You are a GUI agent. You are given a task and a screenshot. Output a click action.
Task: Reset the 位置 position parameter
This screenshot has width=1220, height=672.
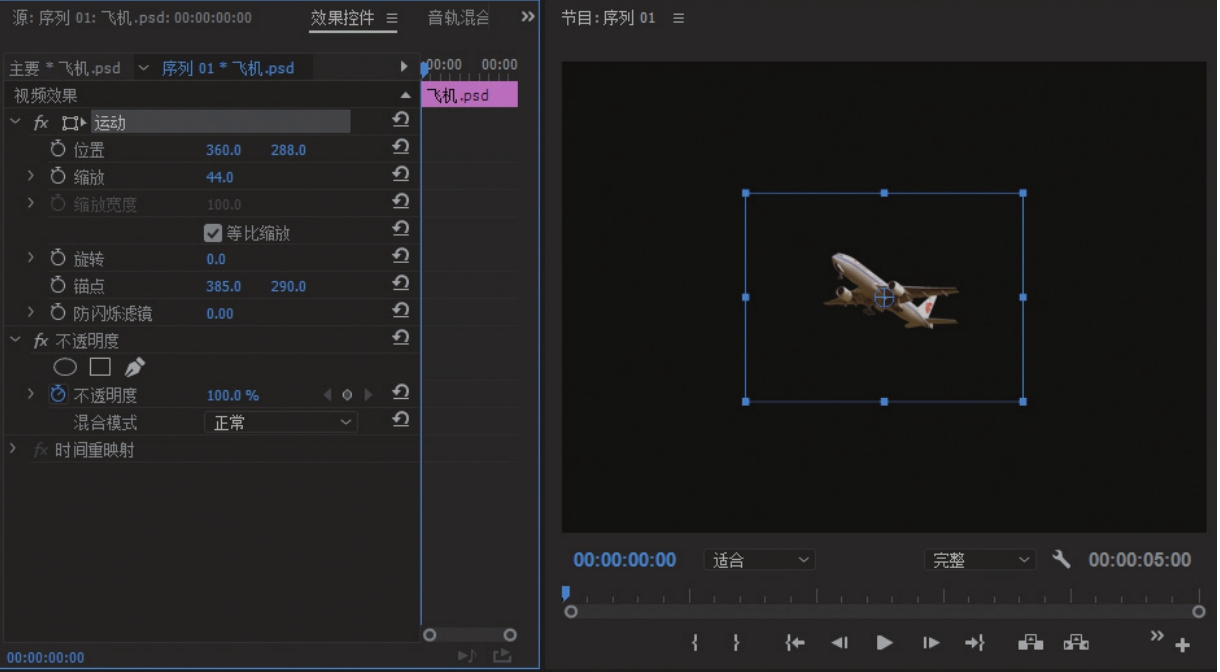[x=400, y=147]
